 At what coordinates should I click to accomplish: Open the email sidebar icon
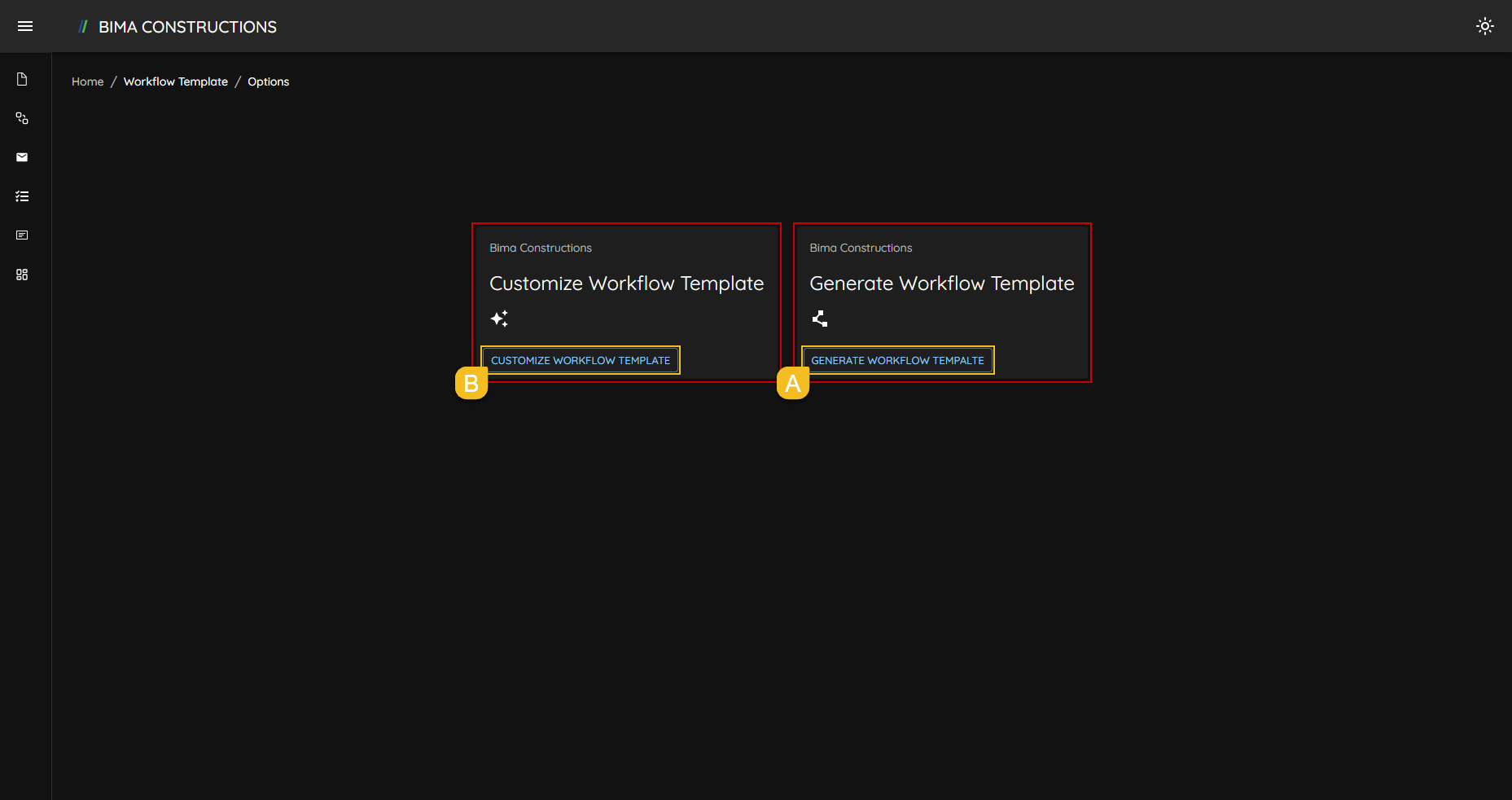[x=22, y=157]
